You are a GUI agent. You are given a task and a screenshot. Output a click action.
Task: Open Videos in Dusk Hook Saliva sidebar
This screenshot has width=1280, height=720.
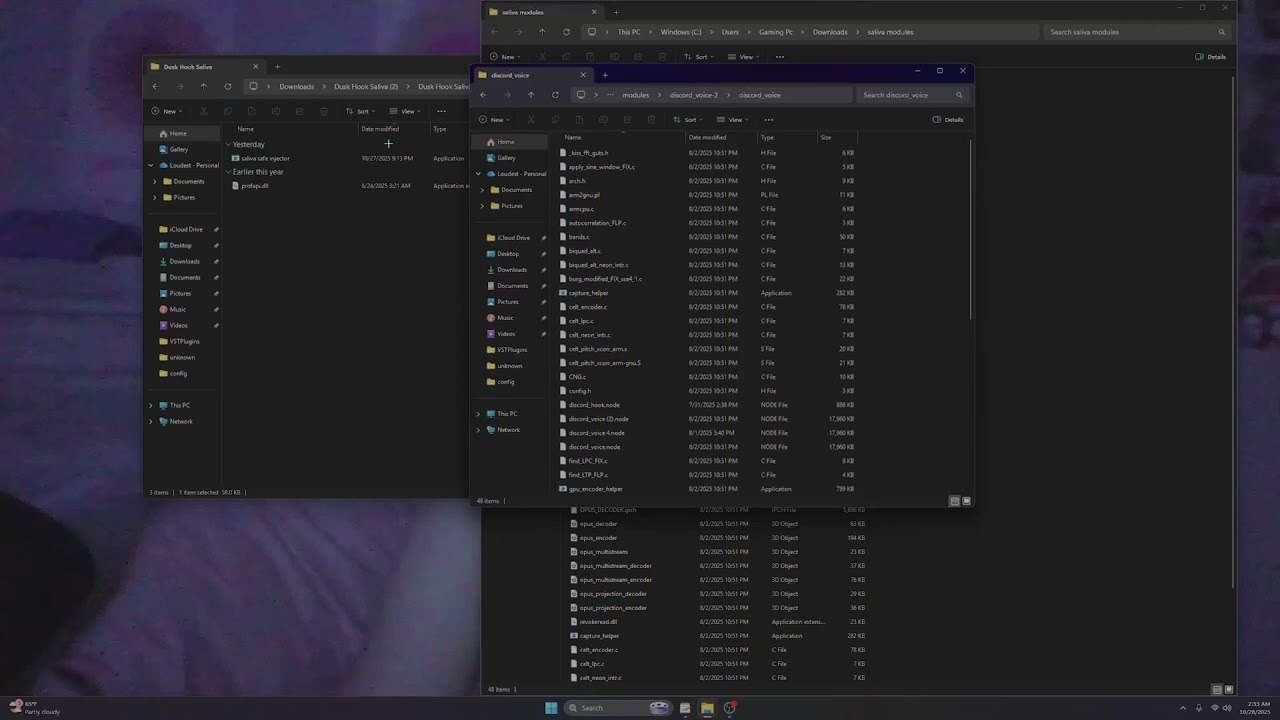[178, 325]
